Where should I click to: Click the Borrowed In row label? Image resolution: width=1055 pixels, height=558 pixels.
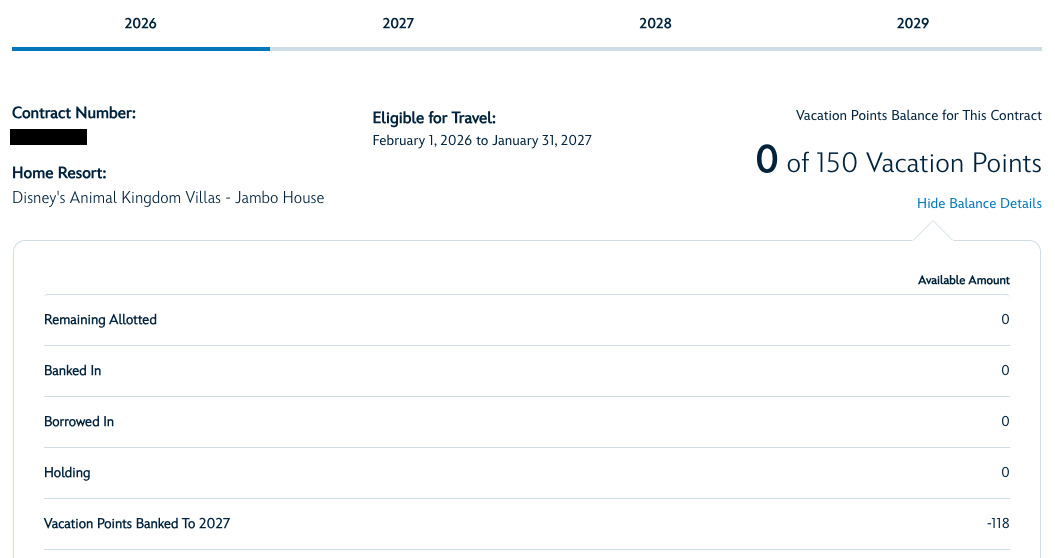click(79, 422)
